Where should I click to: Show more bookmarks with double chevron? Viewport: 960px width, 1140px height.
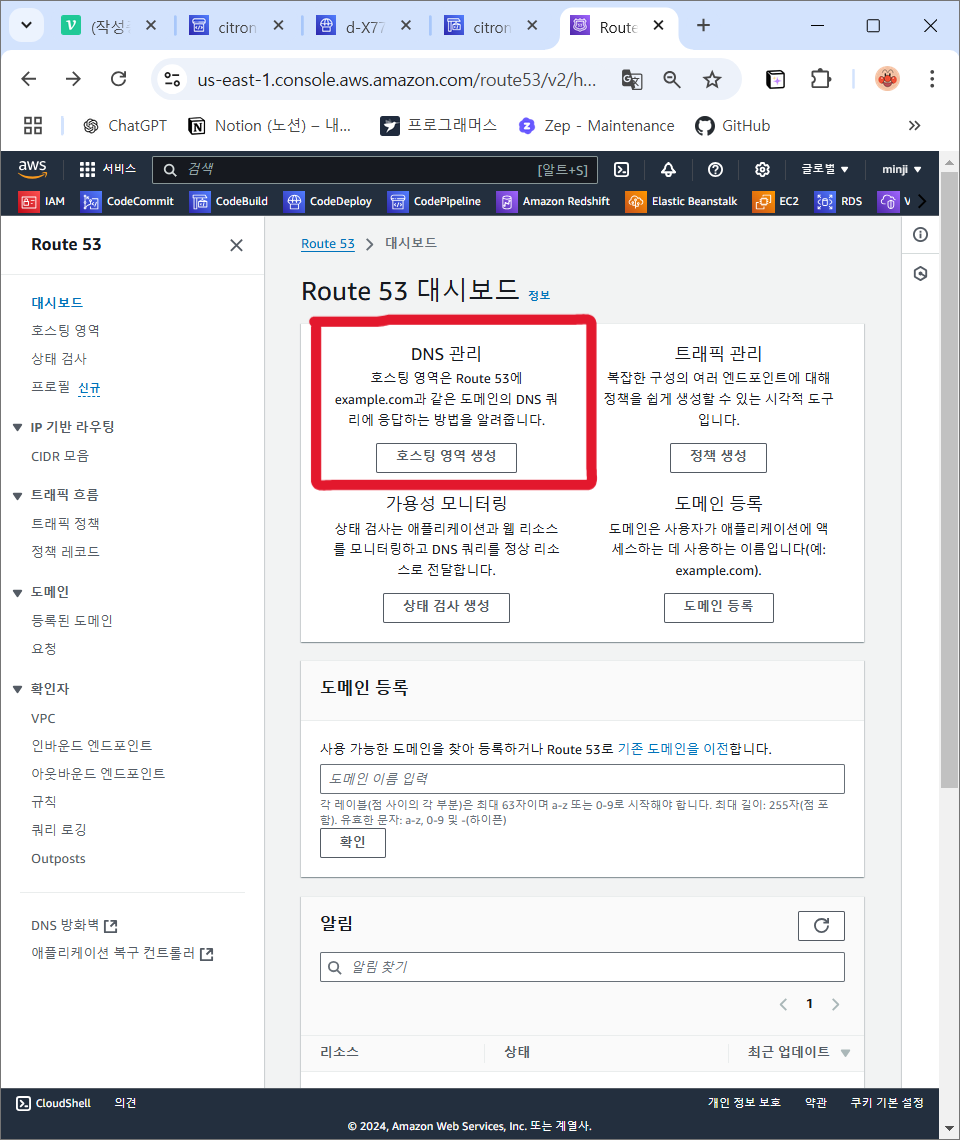coord(914,126)
